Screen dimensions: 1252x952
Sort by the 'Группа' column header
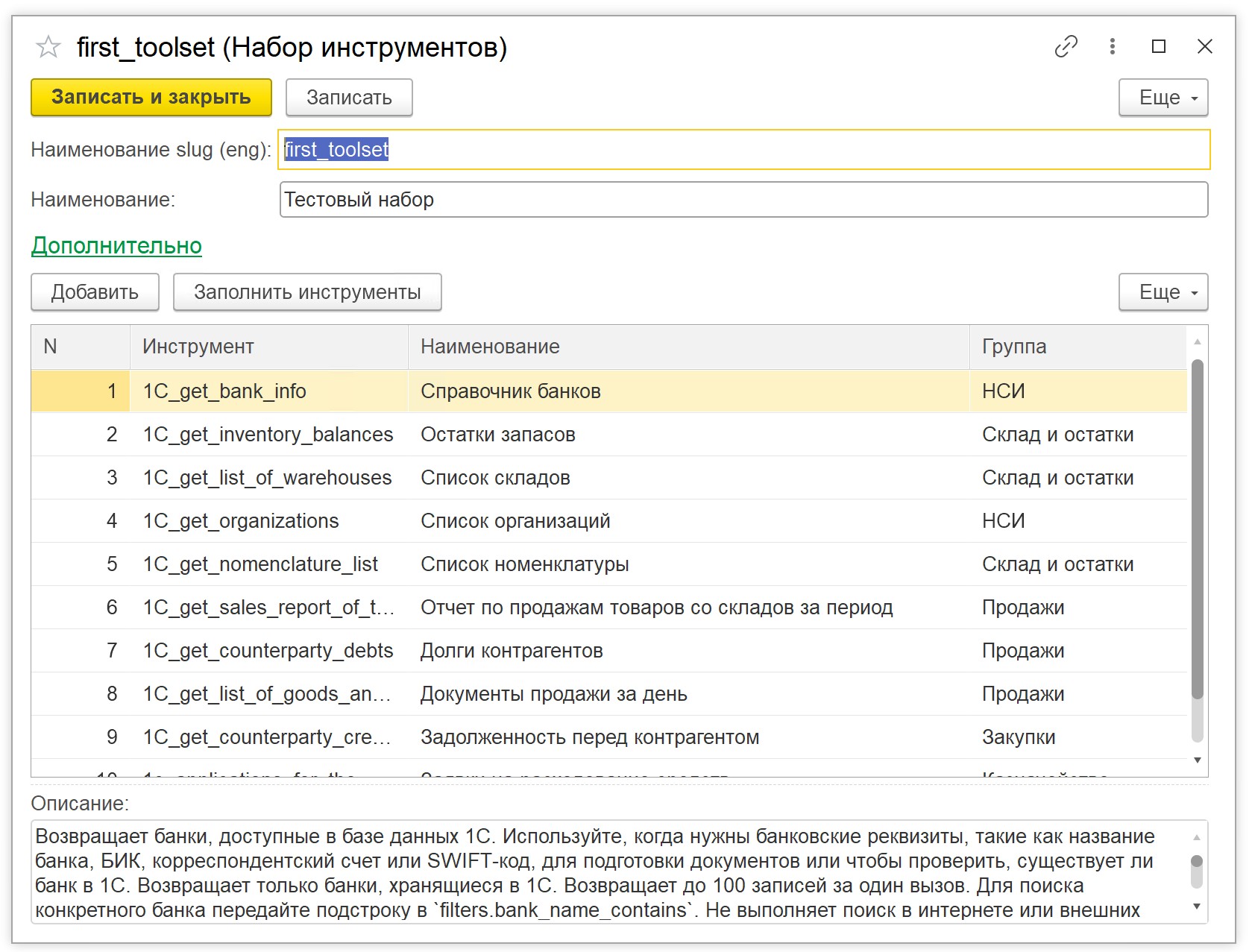tap(1078, 347)
